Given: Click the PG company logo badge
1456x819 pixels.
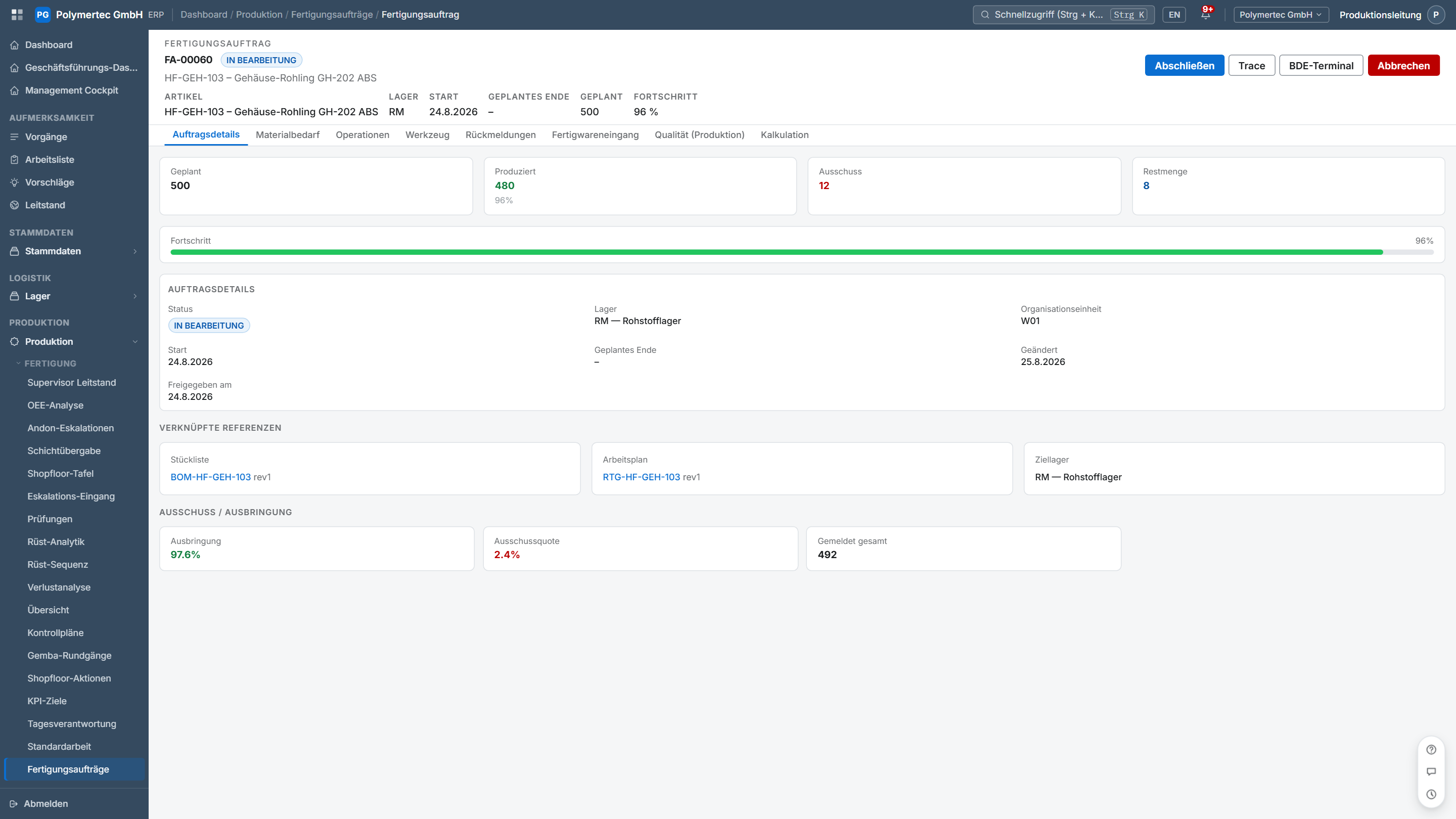Looking at the screenshot, I should (x=42, y=15).
